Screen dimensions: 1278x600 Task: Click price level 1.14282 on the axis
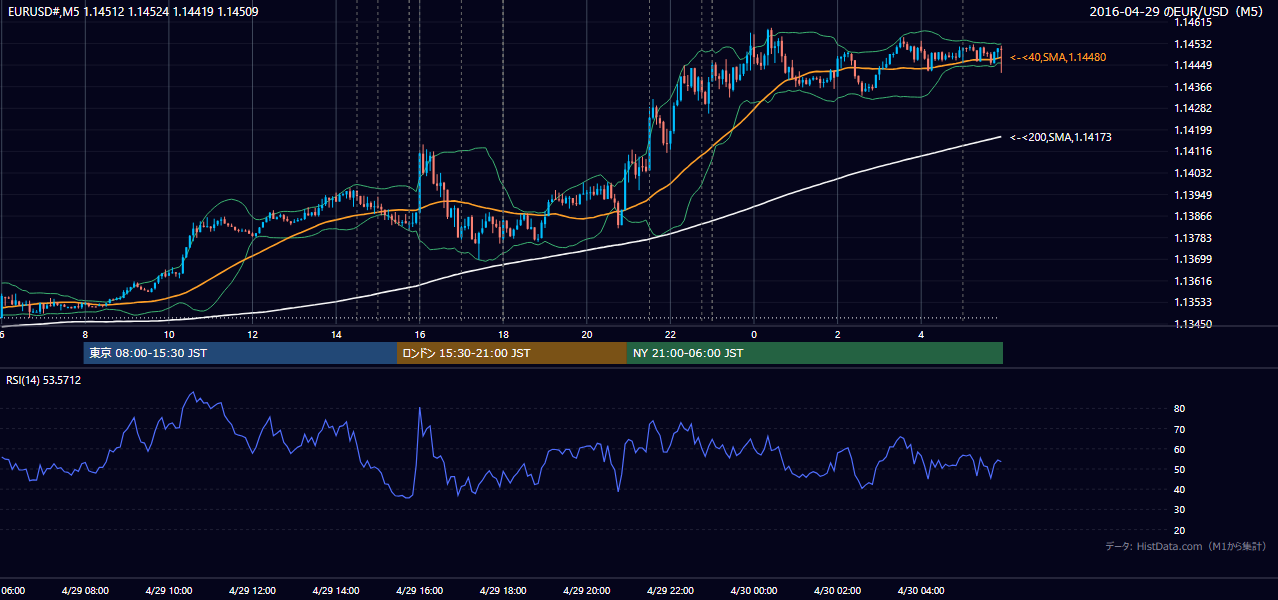(x=1193, y=108)
